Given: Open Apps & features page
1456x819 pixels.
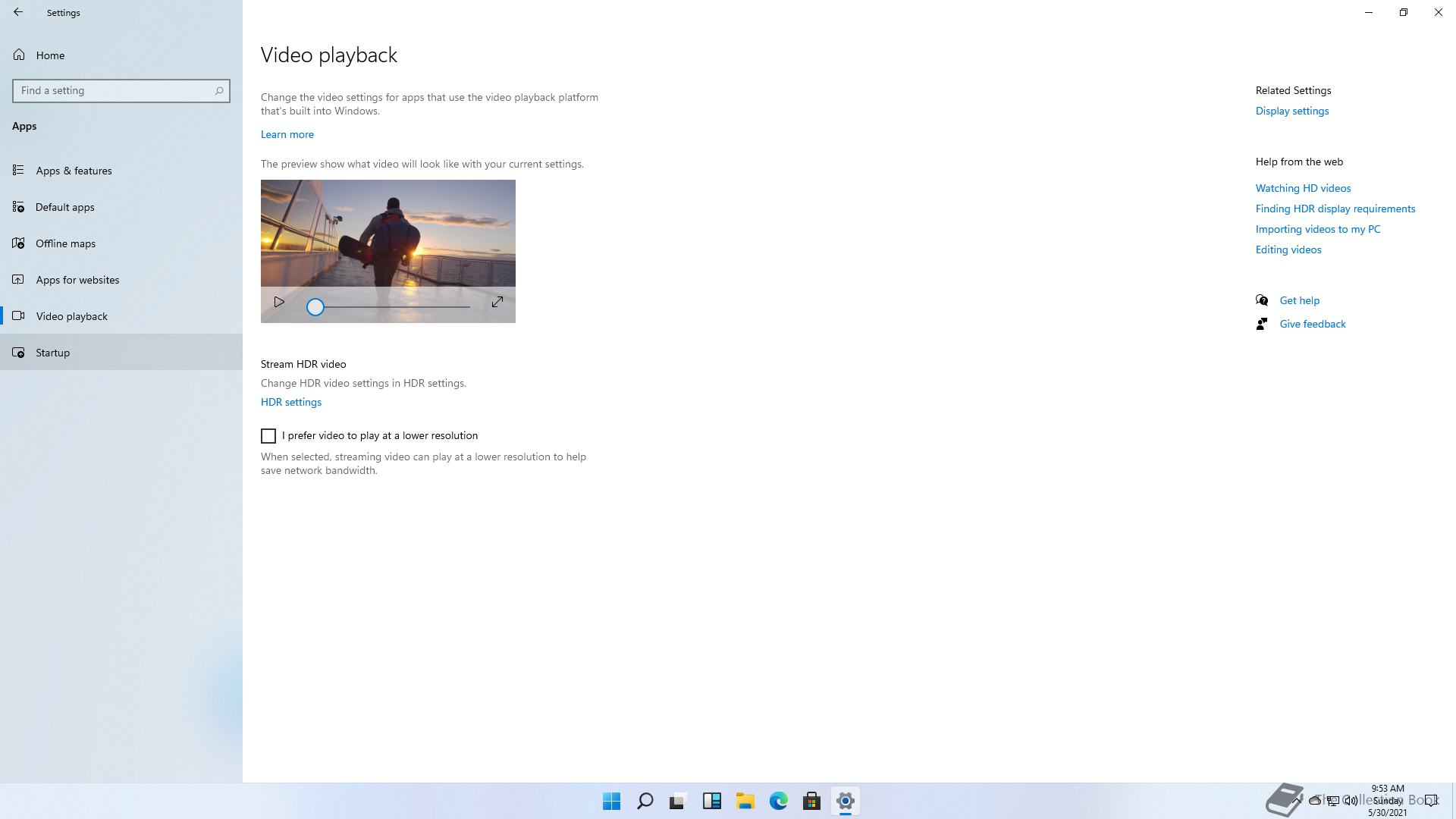Looking at the screenshot, I should [121, 171].
